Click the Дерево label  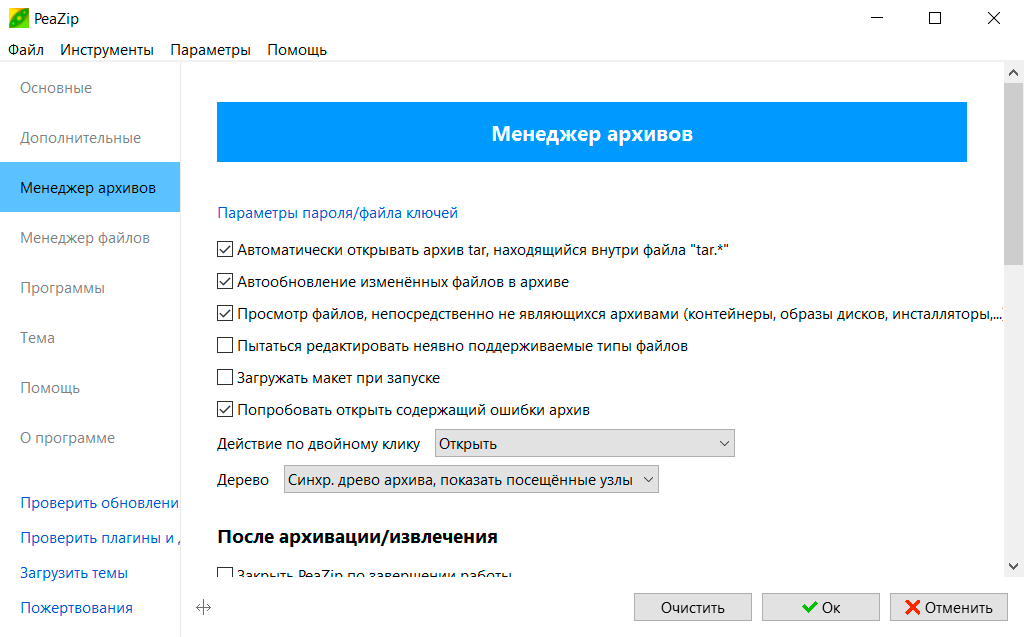[243, 480]
